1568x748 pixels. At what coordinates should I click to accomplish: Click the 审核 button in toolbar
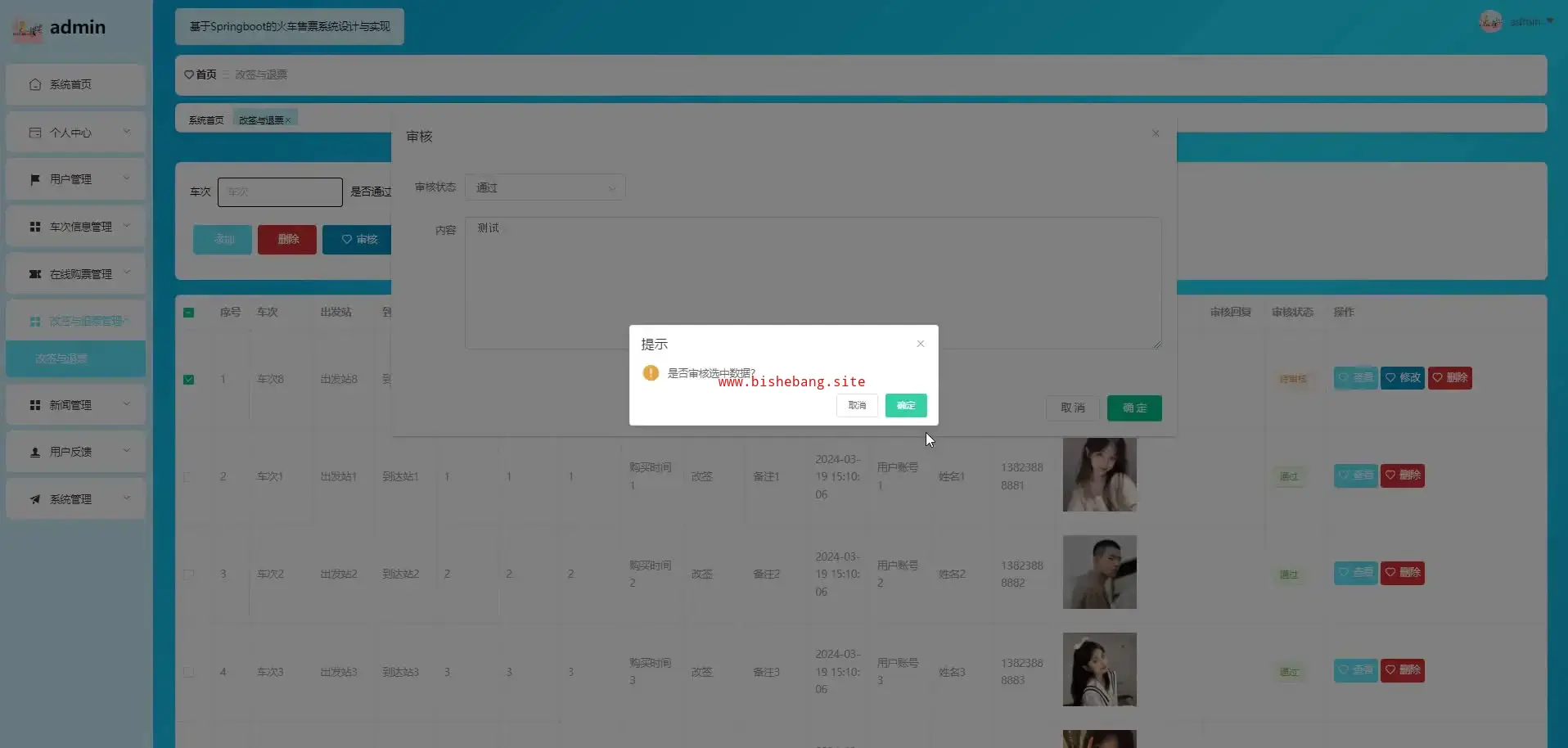[358, 239]
